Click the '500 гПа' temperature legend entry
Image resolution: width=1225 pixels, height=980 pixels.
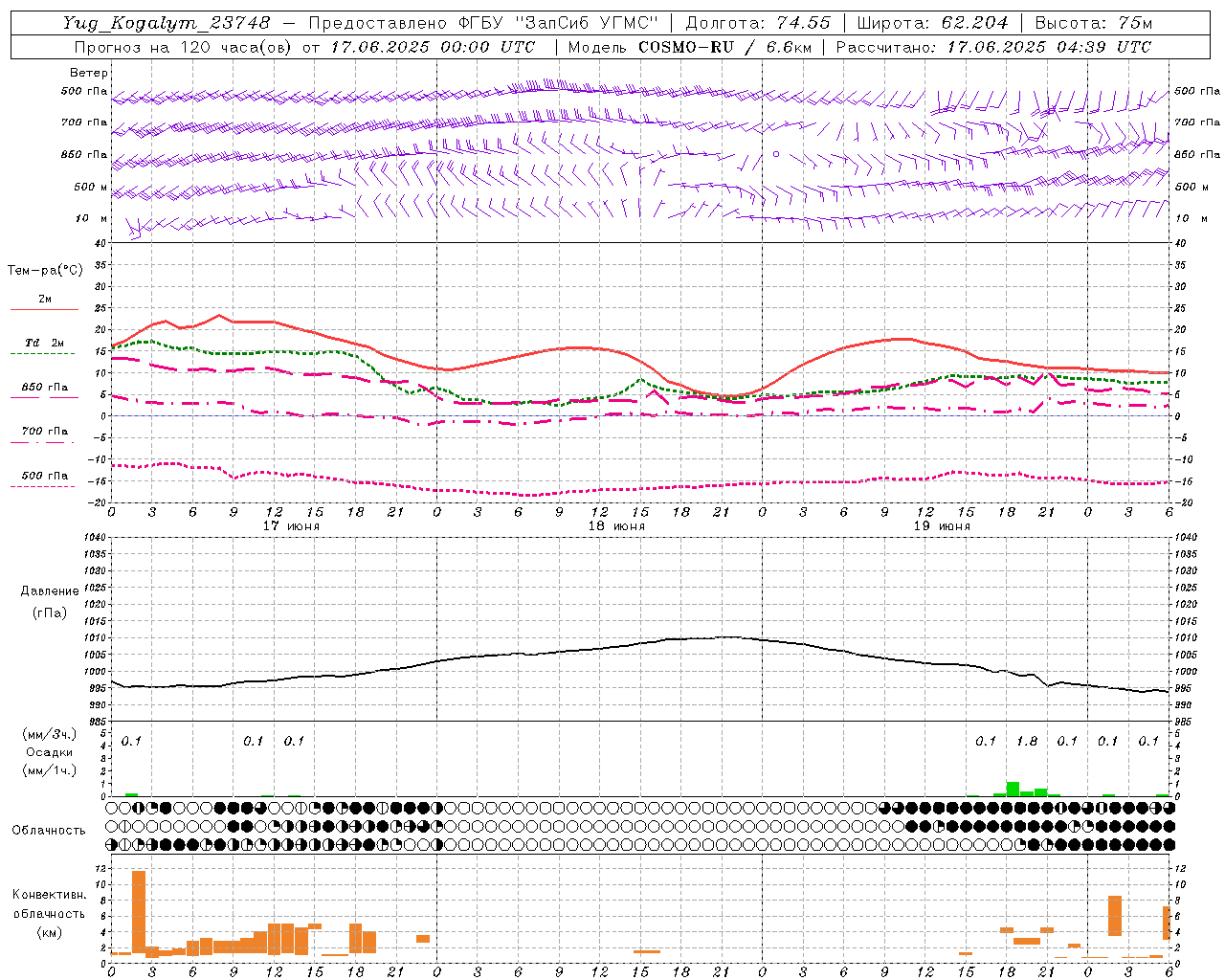click(45, 475)
